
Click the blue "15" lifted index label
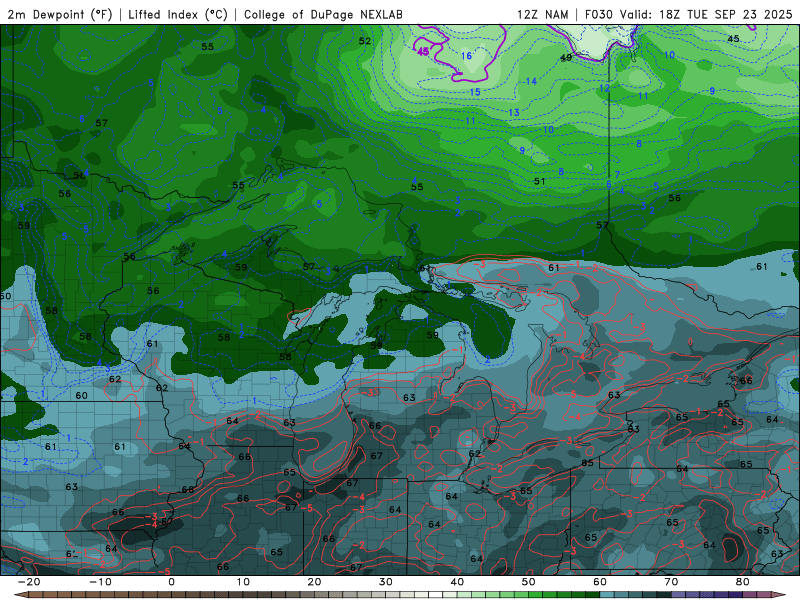[475, 92]
